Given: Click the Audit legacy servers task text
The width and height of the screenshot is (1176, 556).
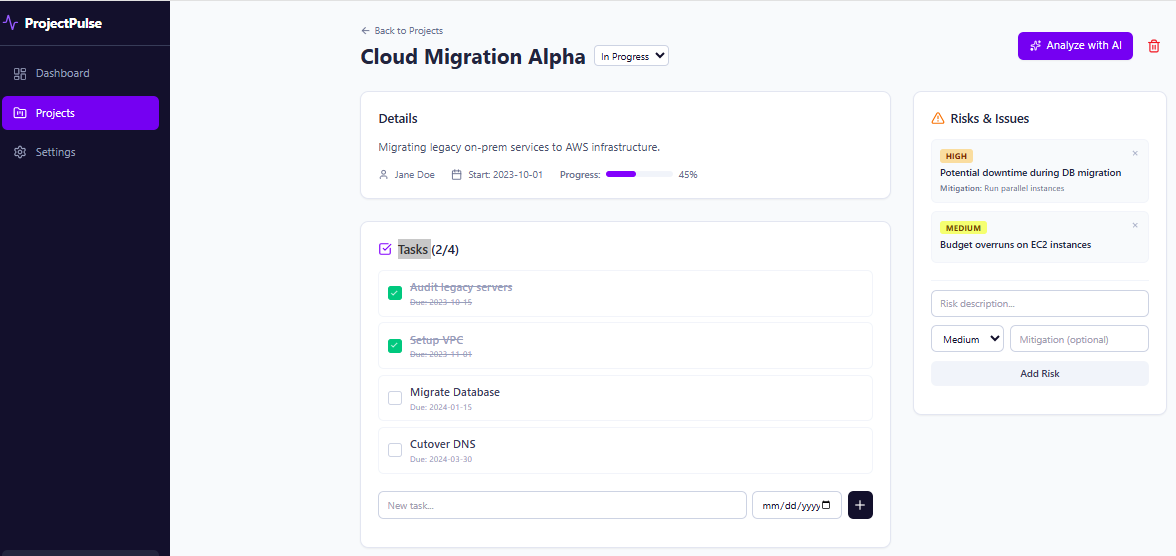Looking at the screenshot, I should (x=461, y=287).
